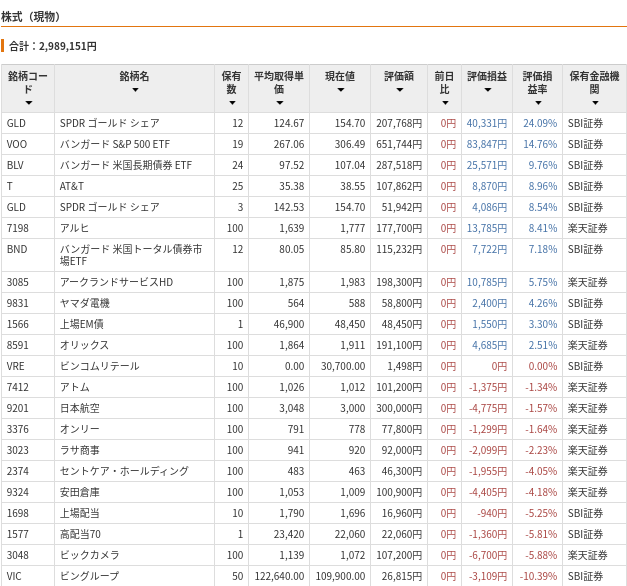Click the 株式(現物) section heading
The height and width of the screenshot is (586, 627).
pos(30,17)
